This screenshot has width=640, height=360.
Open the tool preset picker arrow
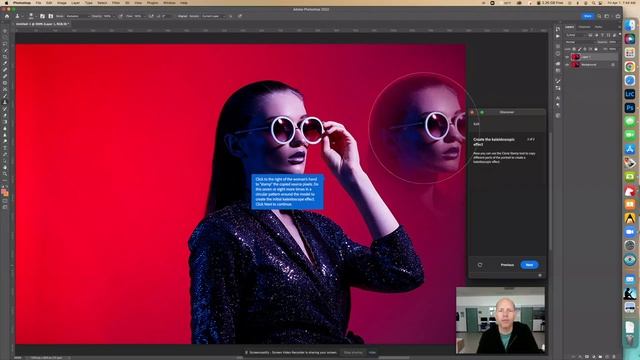click(22, 16)
